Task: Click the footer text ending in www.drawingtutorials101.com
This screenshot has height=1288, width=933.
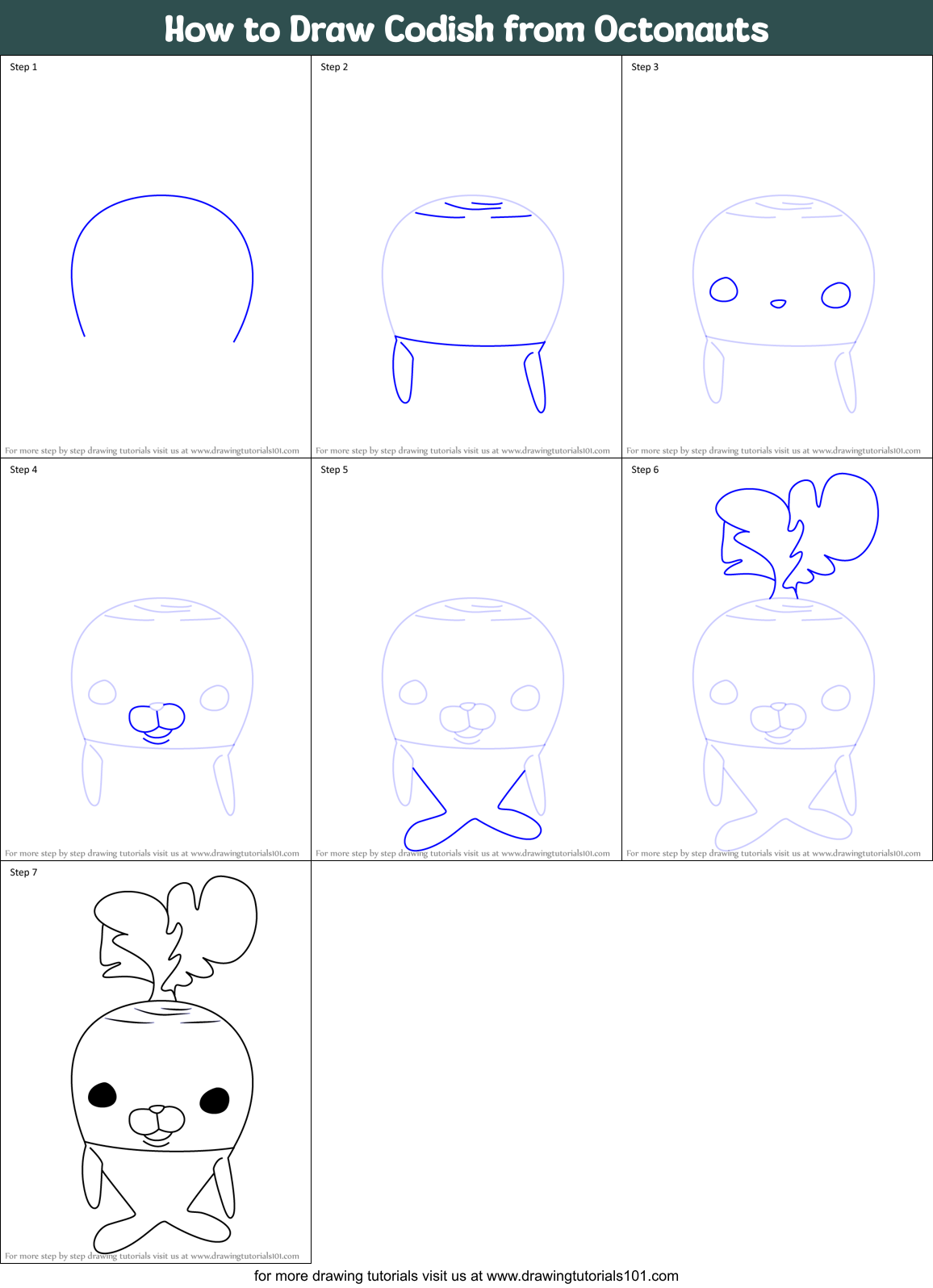Action: (x=466, y=1276)
